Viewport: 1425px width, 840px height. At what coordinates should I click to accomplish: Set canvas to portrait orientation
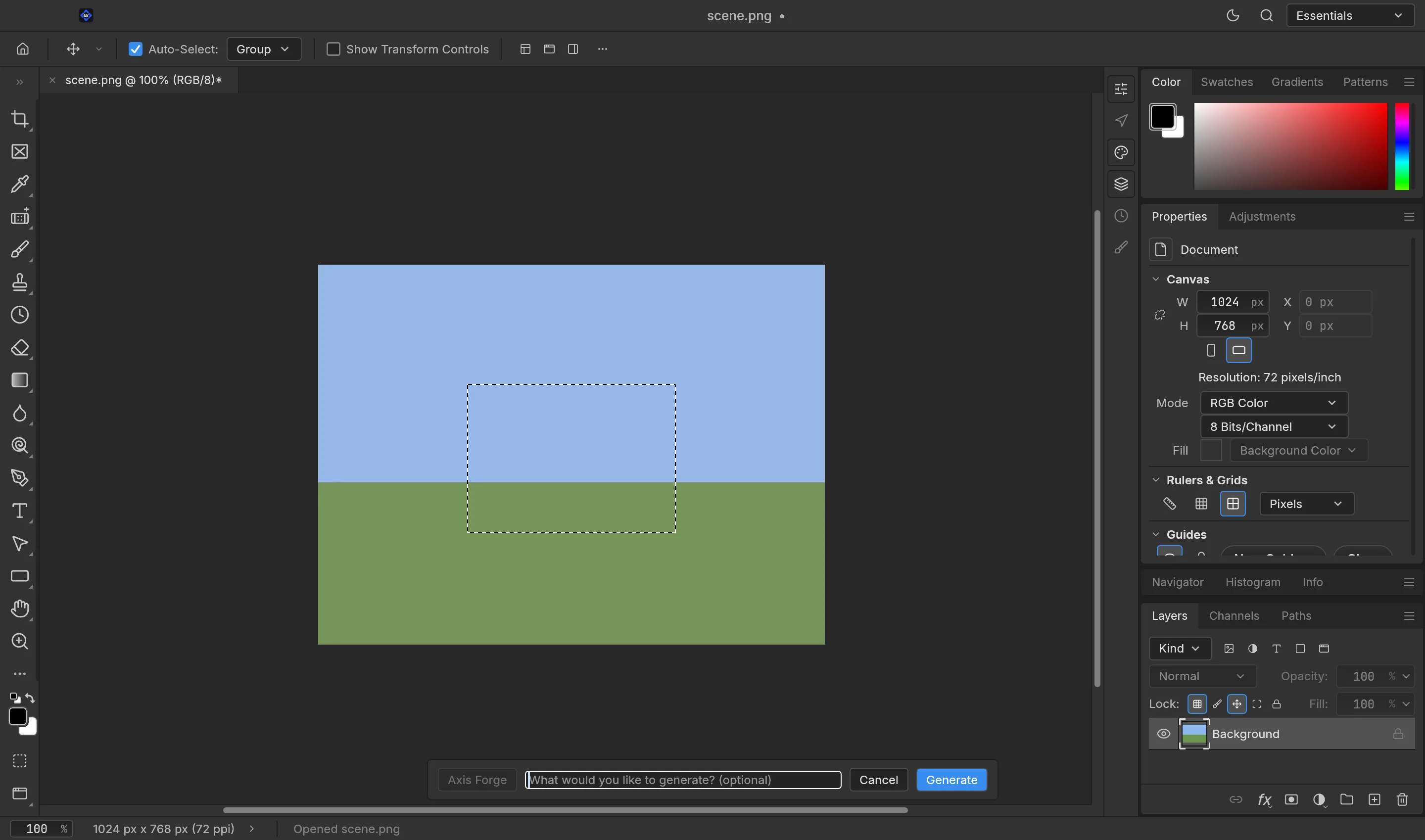pos(1211,350)
